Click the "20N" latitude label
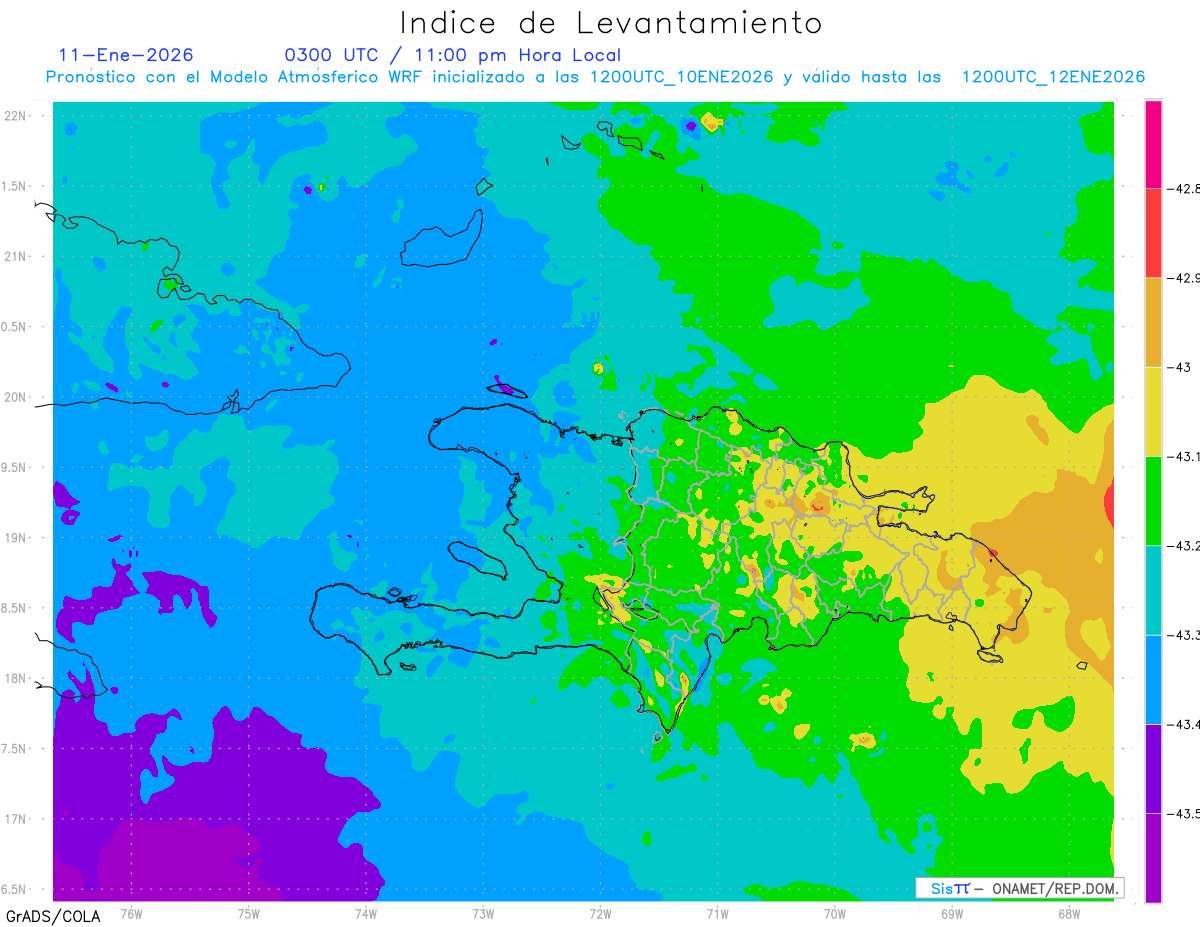The height and width of the screenshot is (927, 1200). click(17, 397)
